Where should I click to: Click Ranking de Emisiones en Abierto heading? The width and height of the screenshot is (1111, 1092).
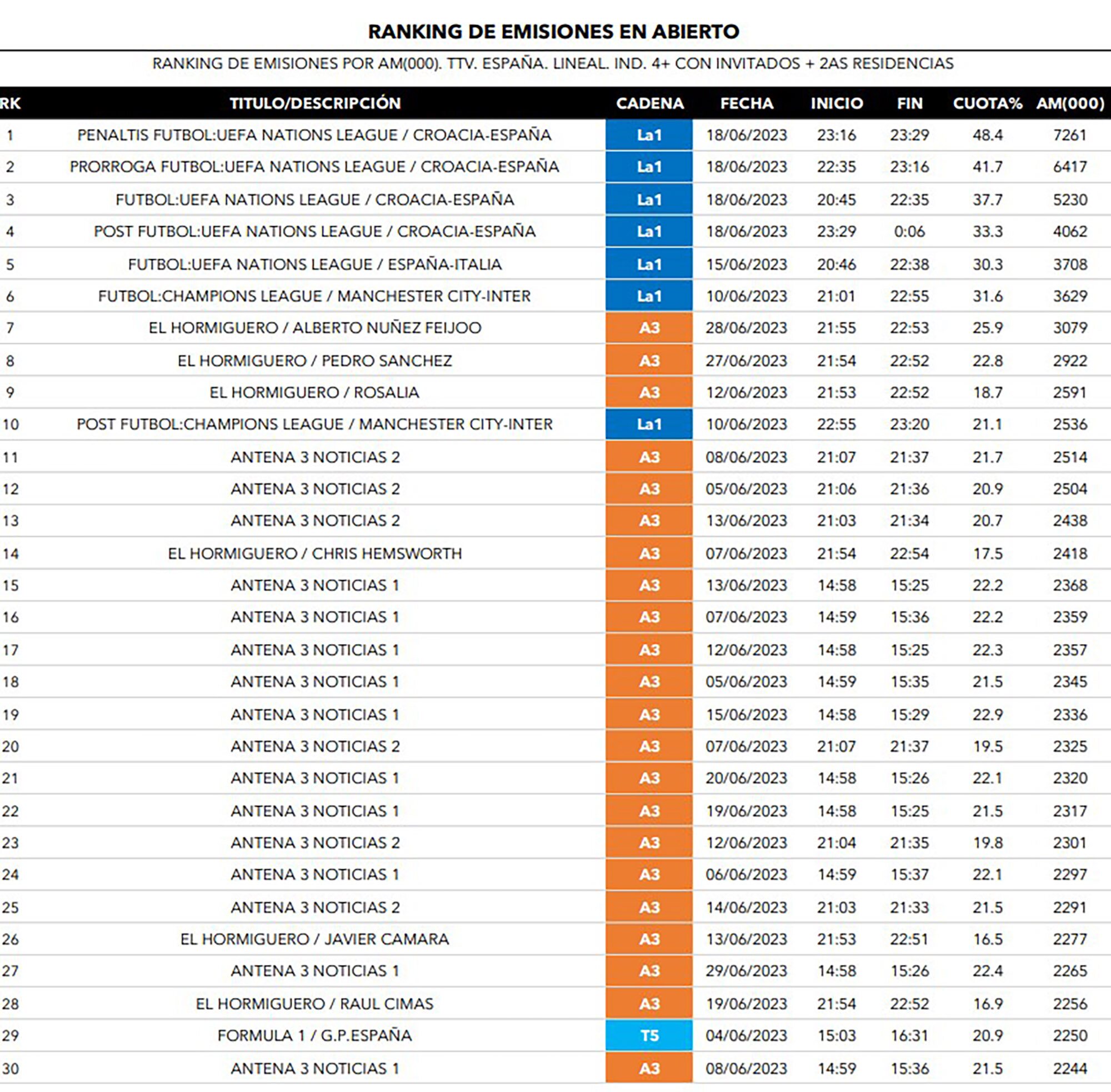pos(553,32)
